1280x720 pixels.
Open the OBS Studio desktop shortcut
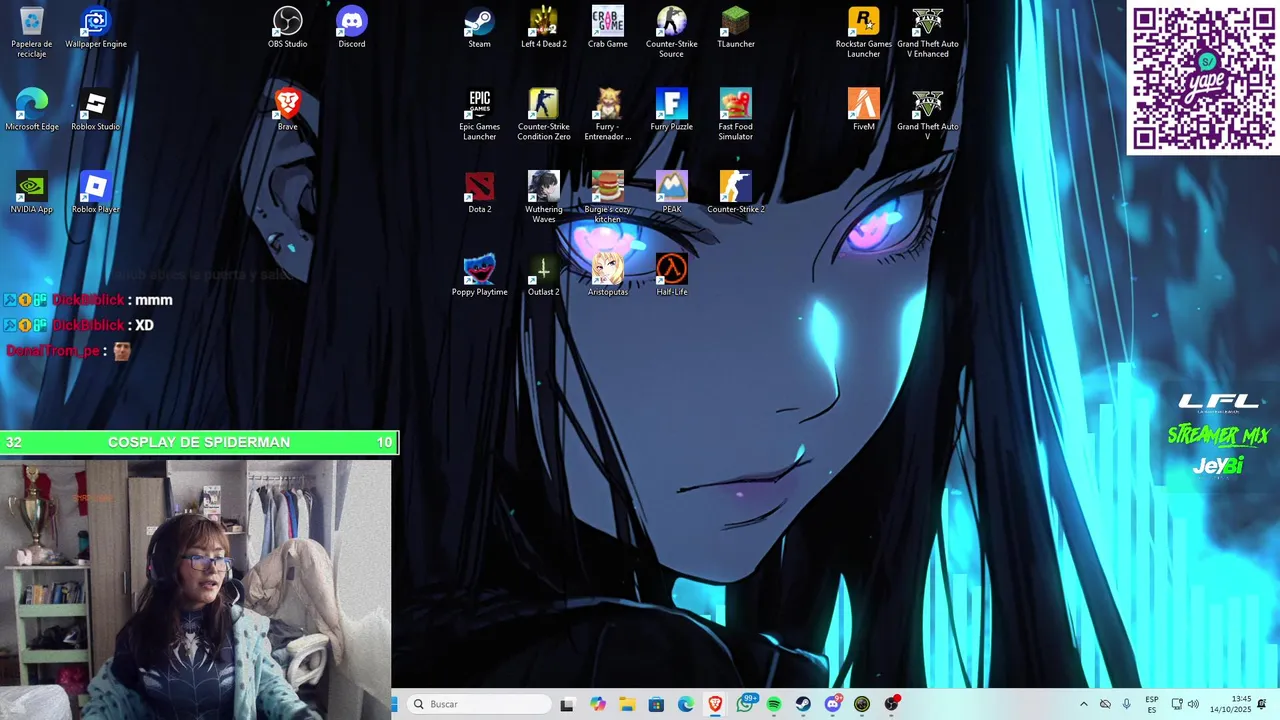click(x=288, y=27)
